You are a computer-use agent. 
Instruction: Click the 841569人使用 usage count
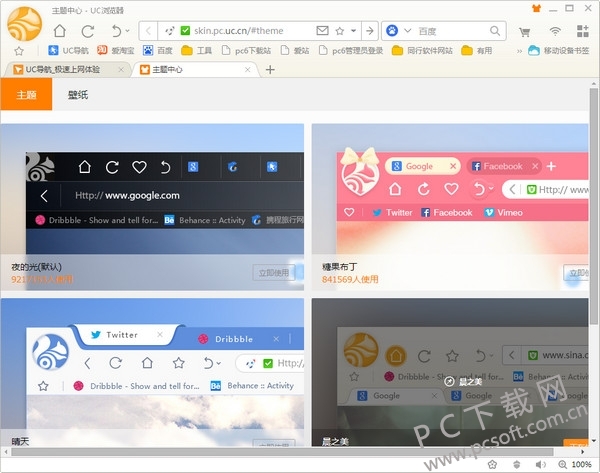click(x=350, y=279)
